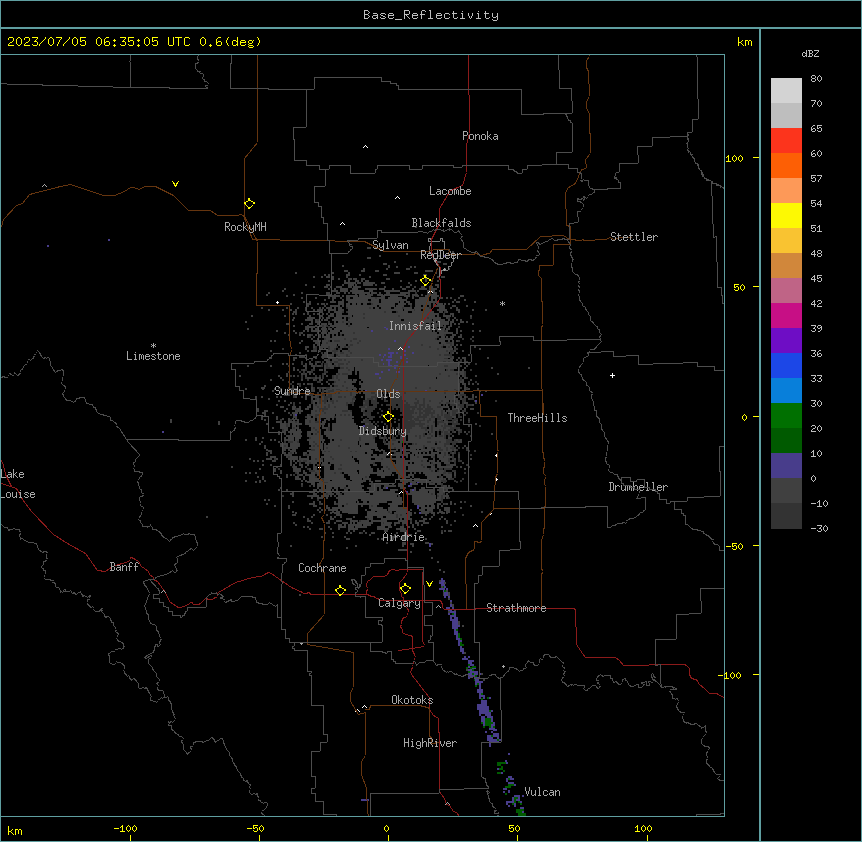862x842 pixels.
Task: Select the yellow 51-54 dBZ legend swatch
Action: 786,215
